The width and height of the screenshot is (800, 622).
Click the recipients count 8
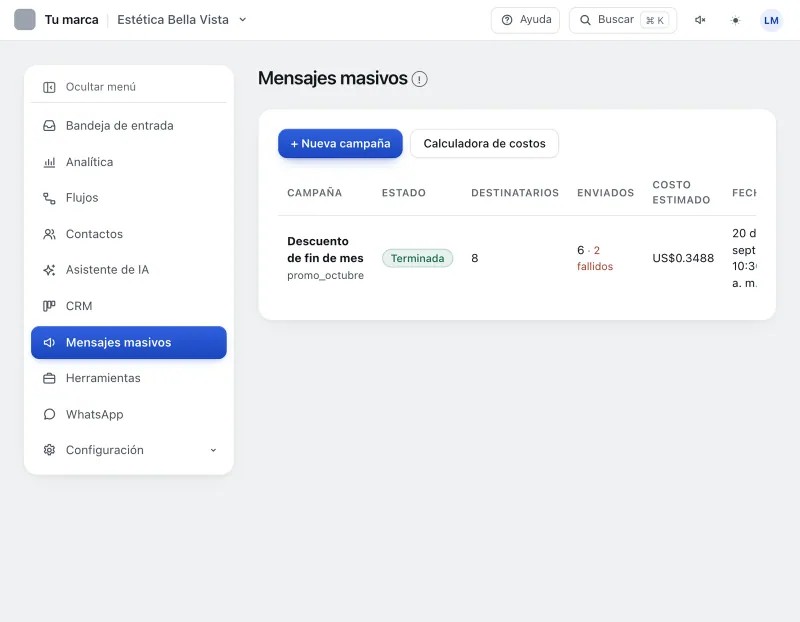pyautogui.click(x=474, y=258)
